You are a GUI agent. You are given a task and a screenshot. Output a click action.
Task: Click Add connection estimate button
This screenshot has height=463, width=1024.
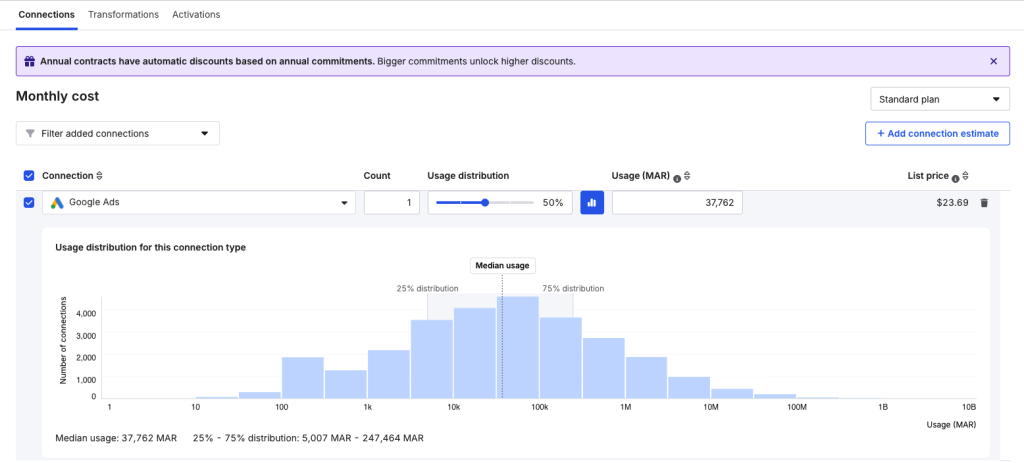point(937,133)
